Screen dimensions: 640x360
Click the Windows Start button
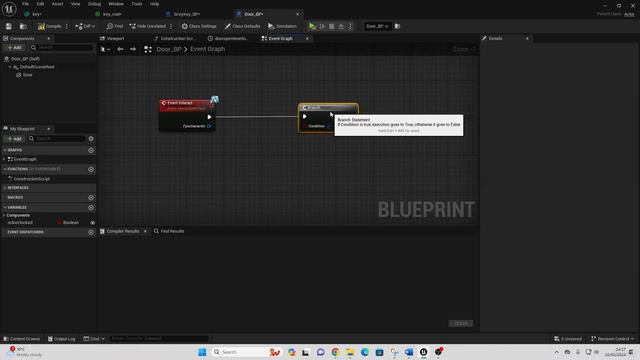(202, 352)
